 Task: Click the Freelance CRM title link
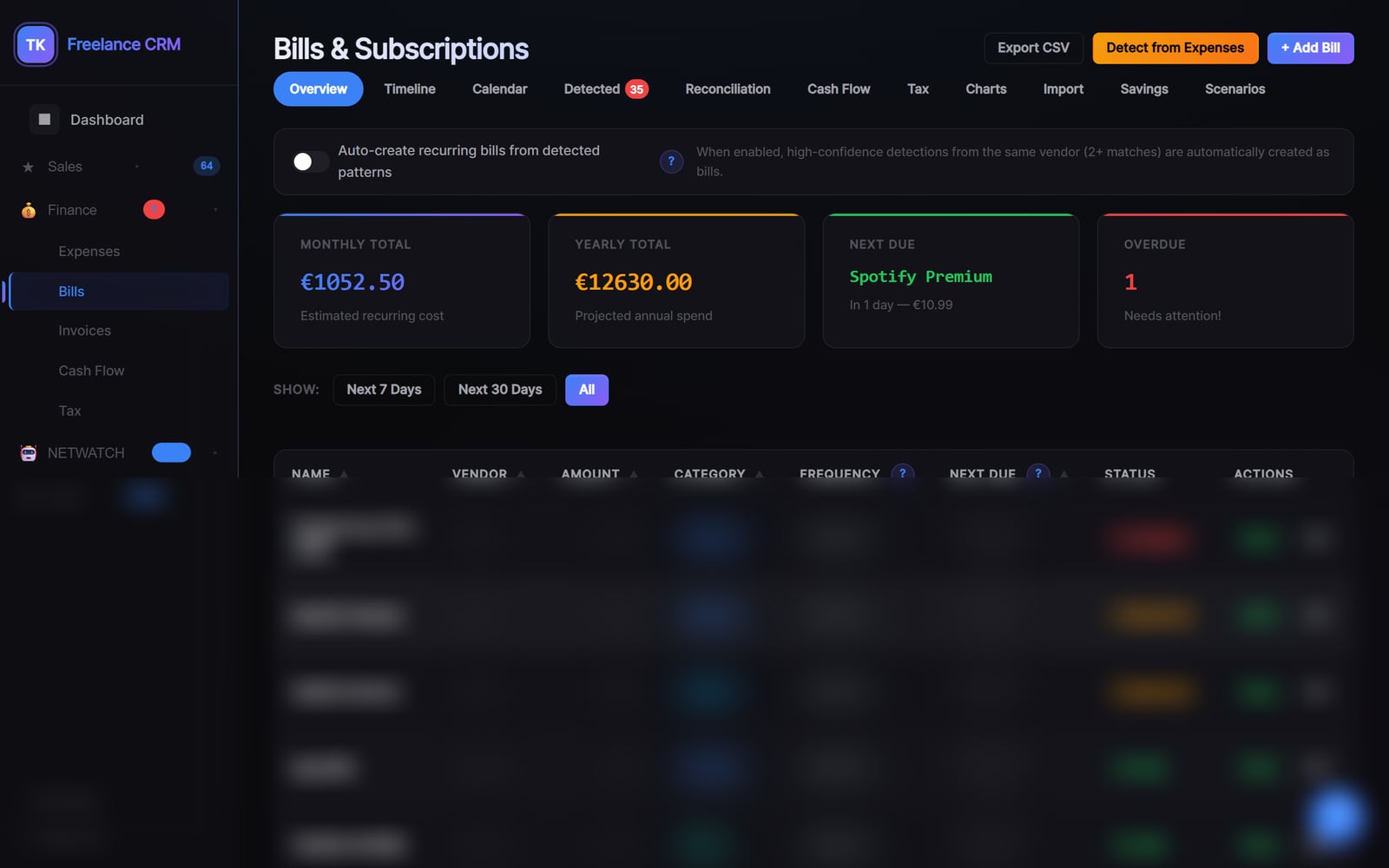(123, 44)
